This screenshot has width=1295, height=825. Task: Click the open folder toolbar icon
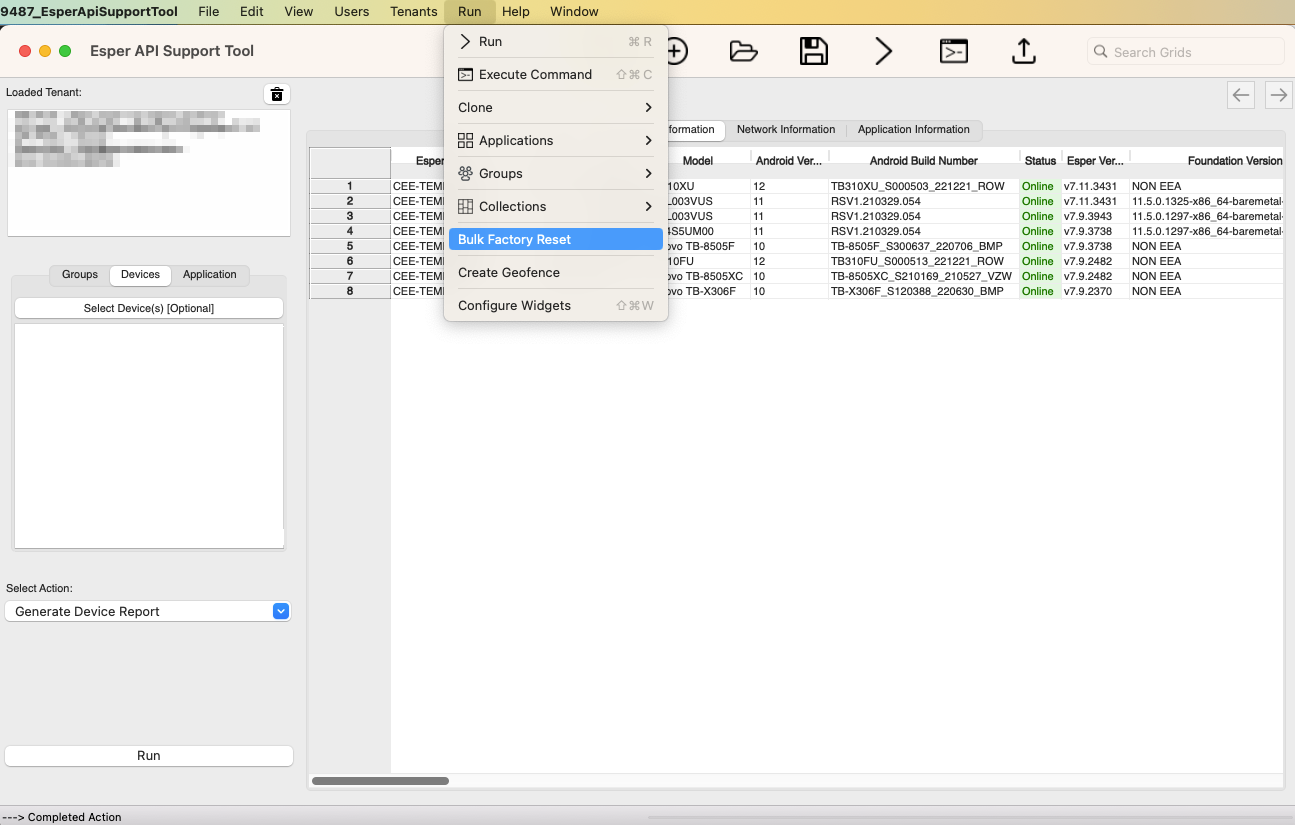coord(743,52)
